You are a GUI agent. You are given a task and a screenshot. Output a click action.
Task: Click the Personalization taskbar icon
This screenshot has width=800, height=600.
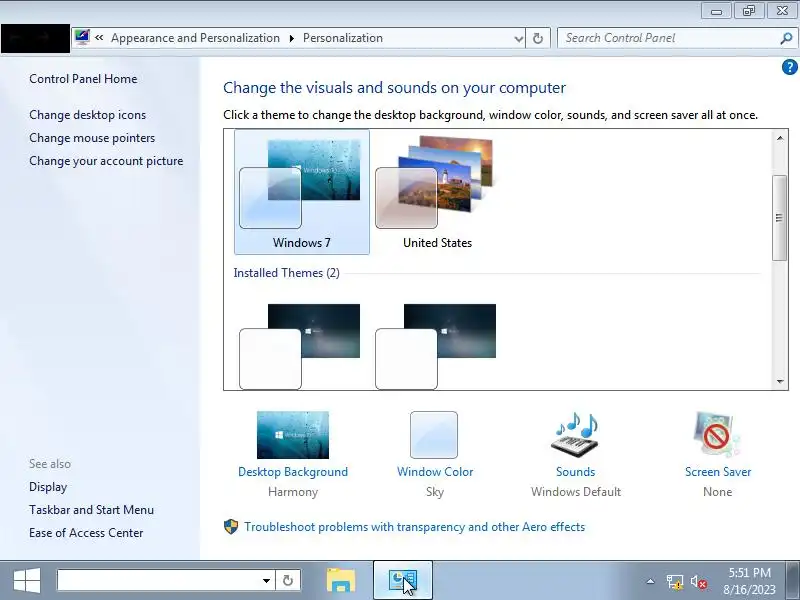pos(403,581)
